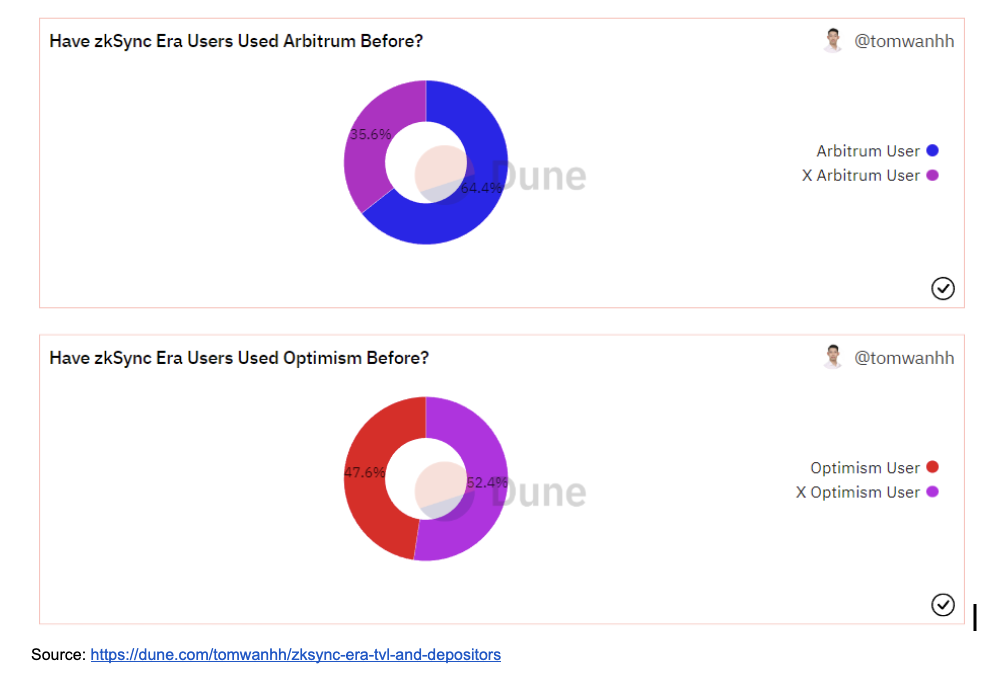Click author avatar on Optimism chart card

(833, 357)
